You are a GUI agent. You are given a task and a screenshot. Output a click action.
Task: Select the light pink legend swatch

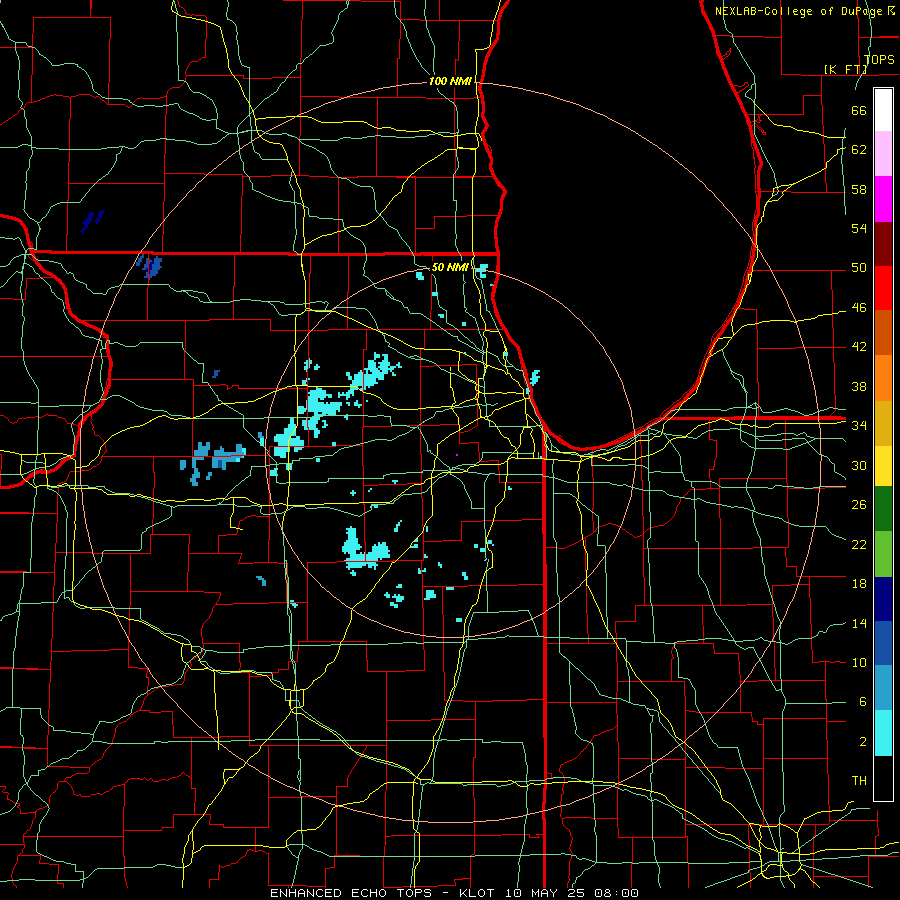883,154
